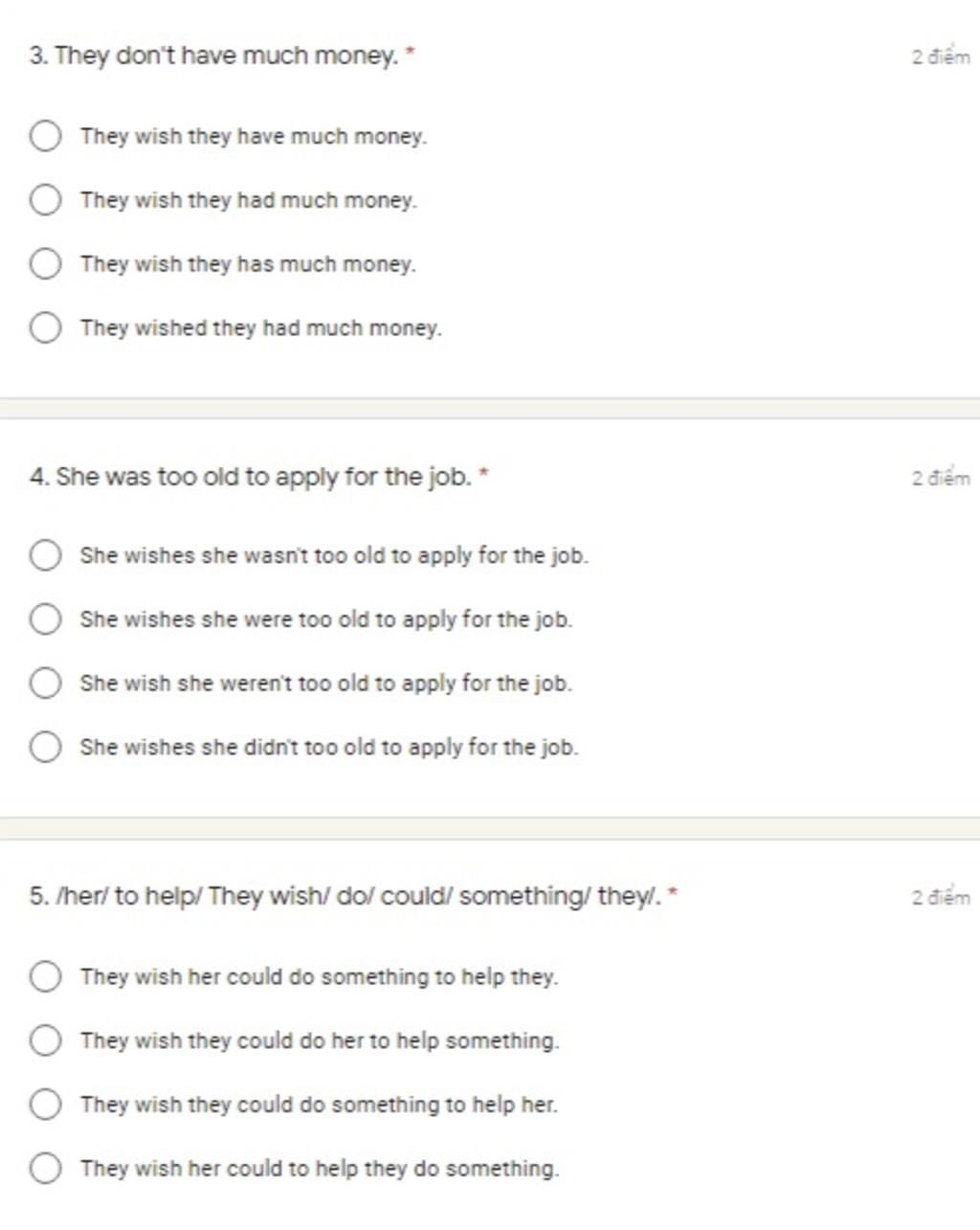Click the '2 điểm' label of question 4

[941, 477]
